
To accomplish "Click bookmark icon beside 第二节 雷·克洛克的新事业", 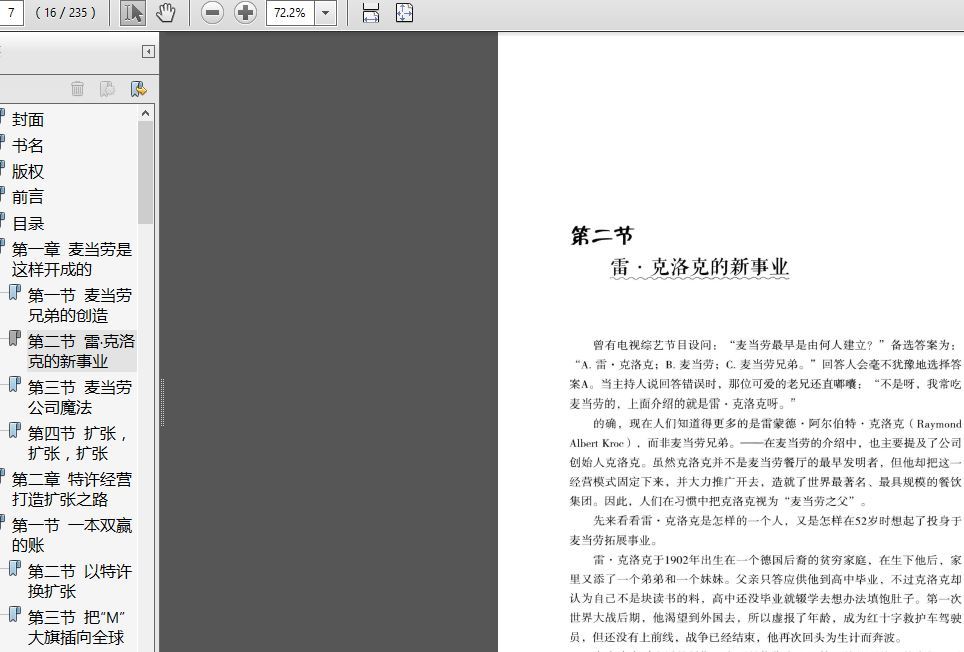I will (15, 339).
